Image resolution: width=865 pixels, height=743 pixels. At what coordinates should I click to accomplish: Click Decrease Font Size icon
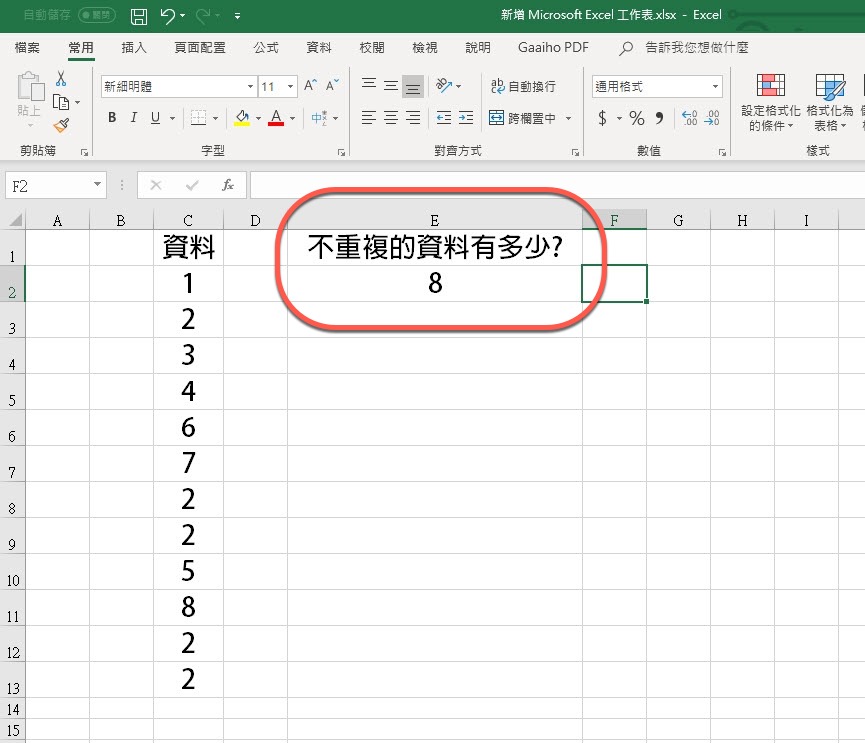point(332,85)
